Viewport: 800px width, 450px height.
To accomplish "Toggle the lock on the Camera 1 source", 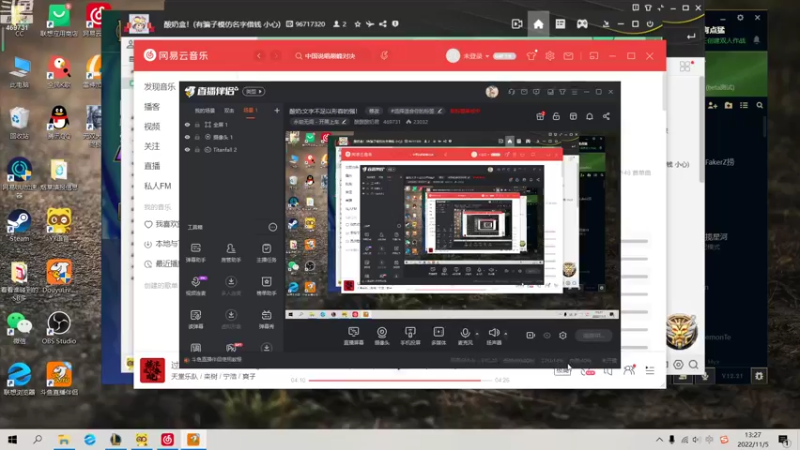I will tap(197, 137).
